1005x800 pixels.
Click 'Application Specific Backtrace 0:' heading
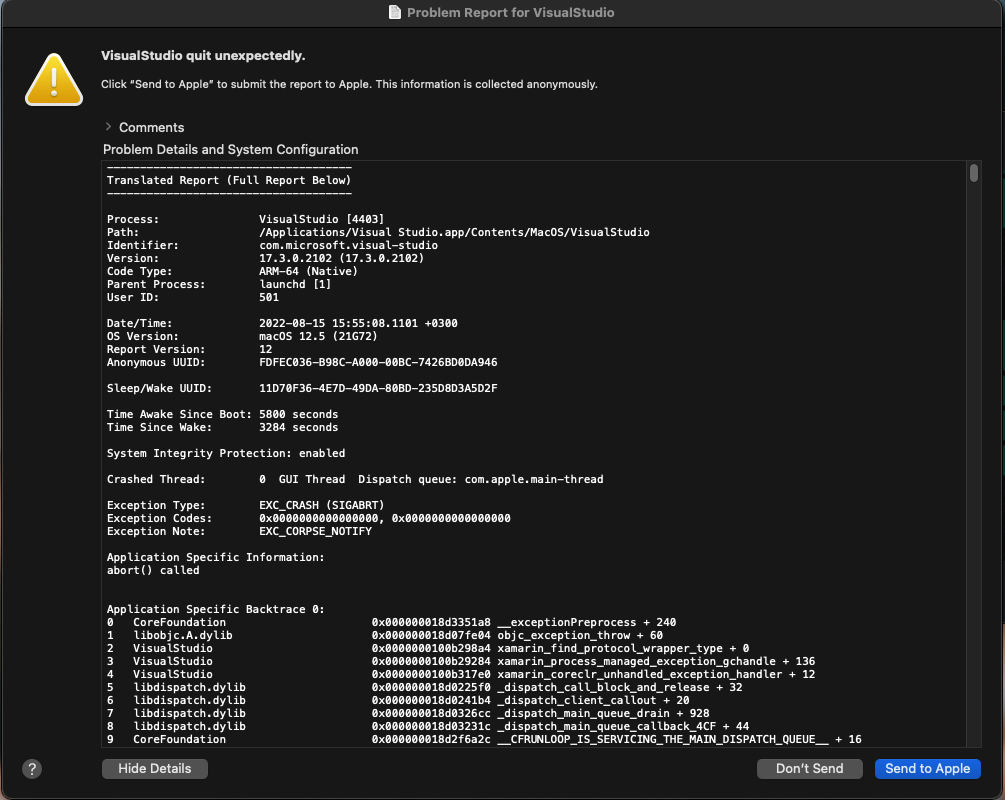215,609
